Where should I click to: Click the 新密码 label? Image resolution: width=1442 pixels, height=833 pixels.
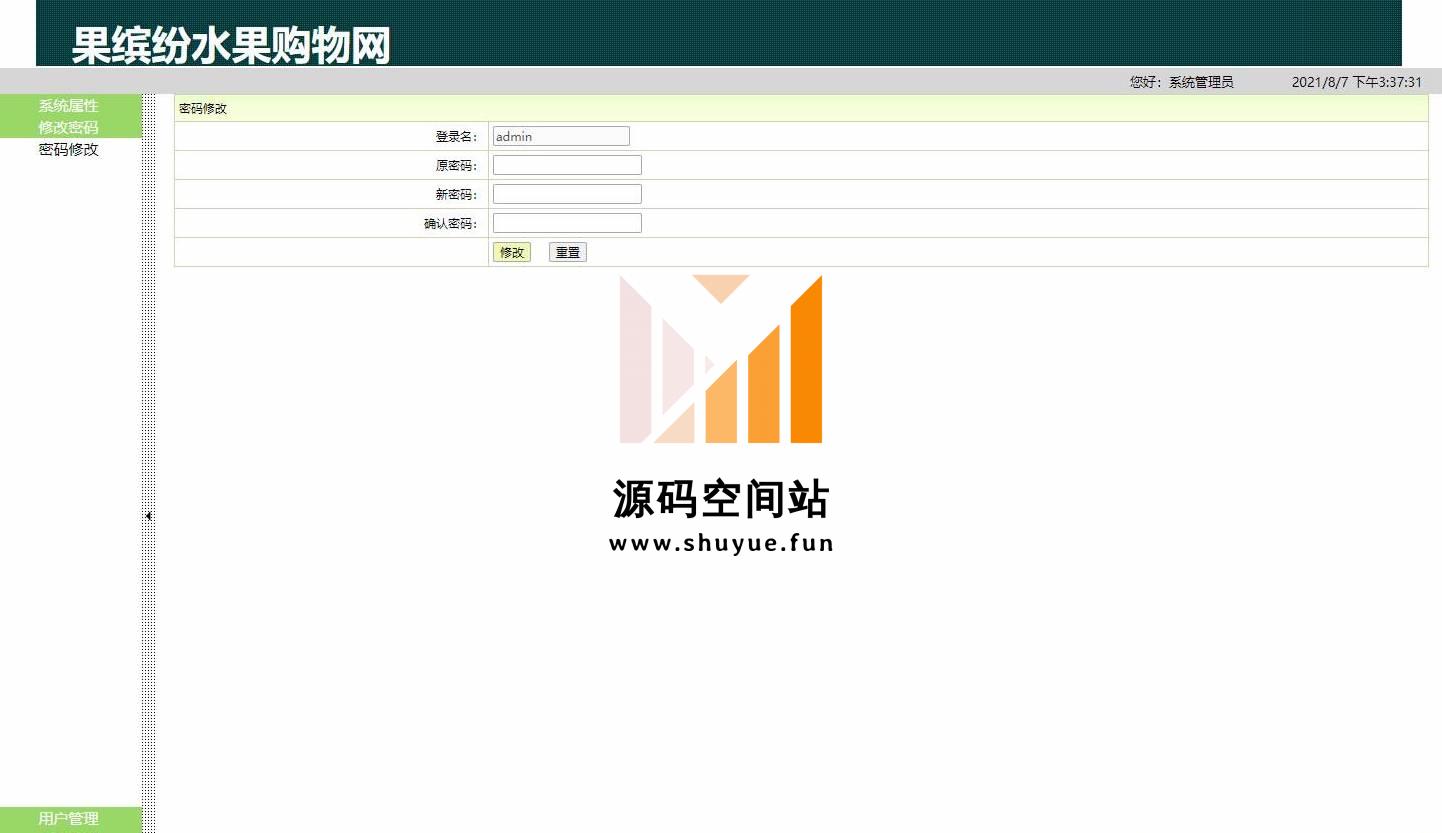tap(456, 195)
